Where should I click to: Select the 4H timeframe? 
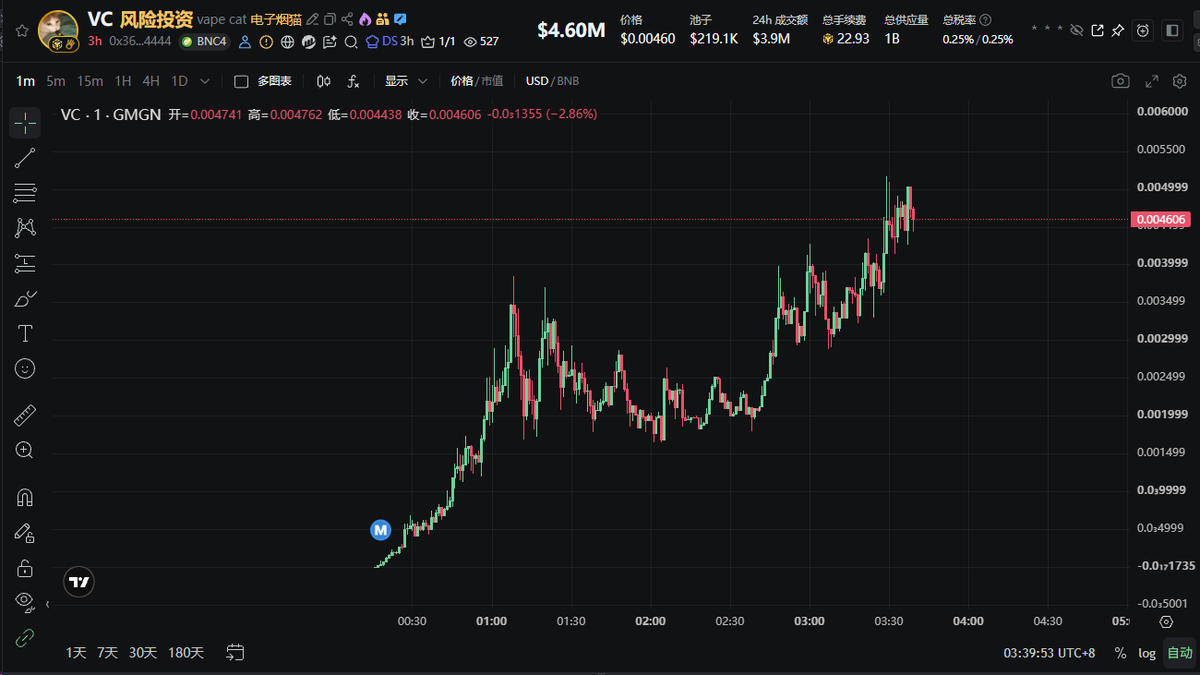[151, 81]
